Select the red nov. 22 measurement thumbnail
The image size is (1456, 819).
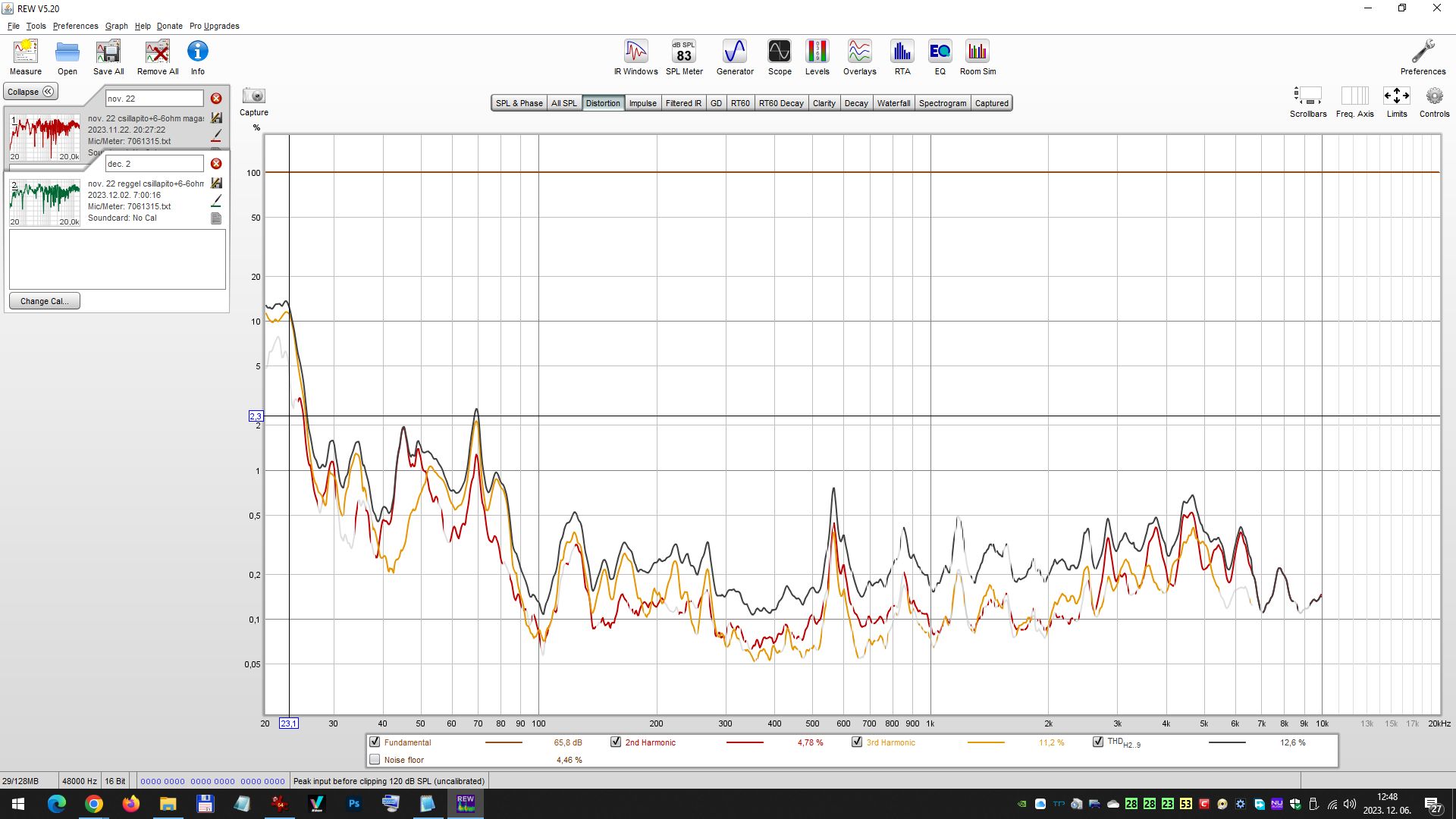45,137
